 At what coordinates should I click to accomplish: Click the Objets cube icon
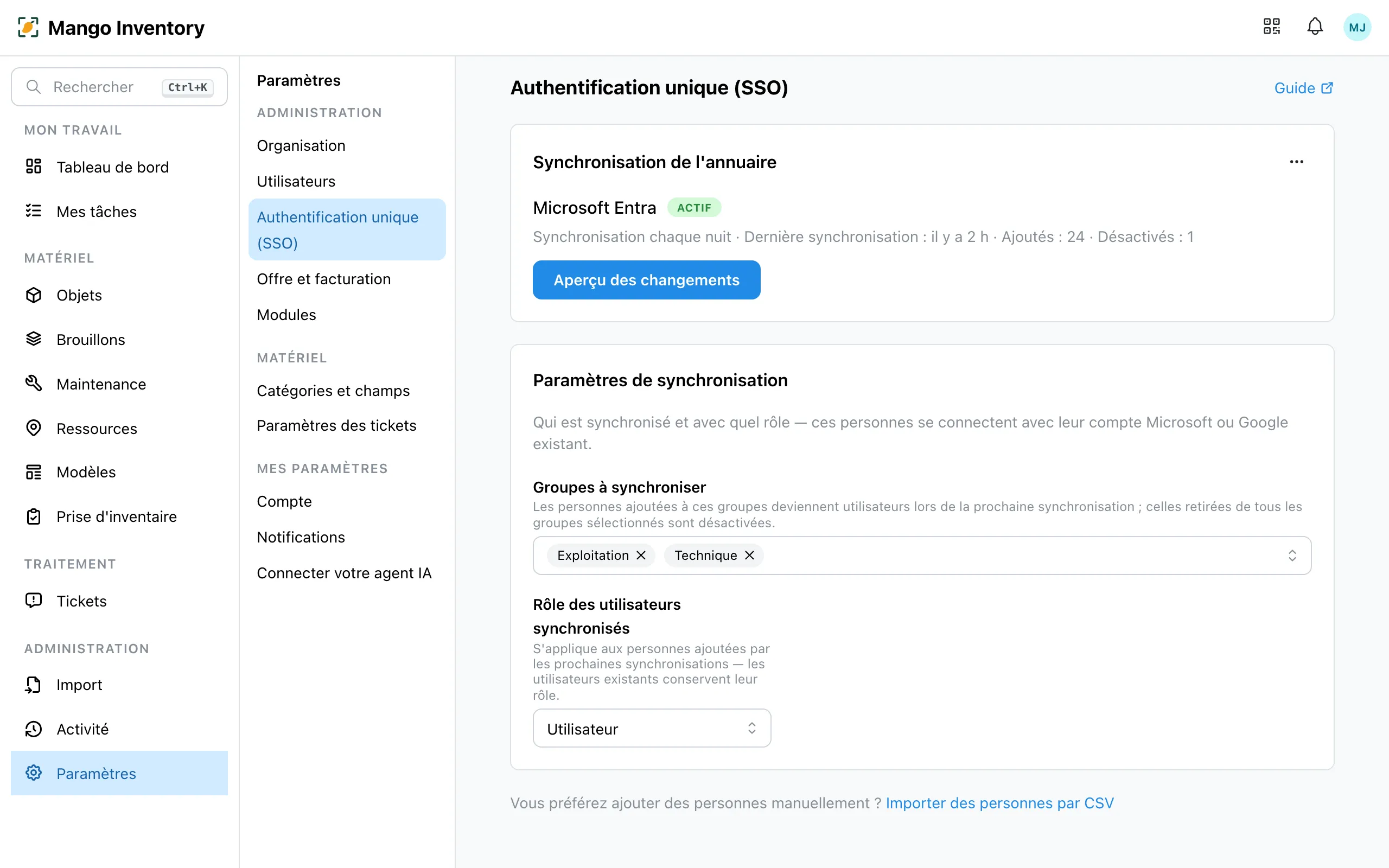(x=34, y=295)
